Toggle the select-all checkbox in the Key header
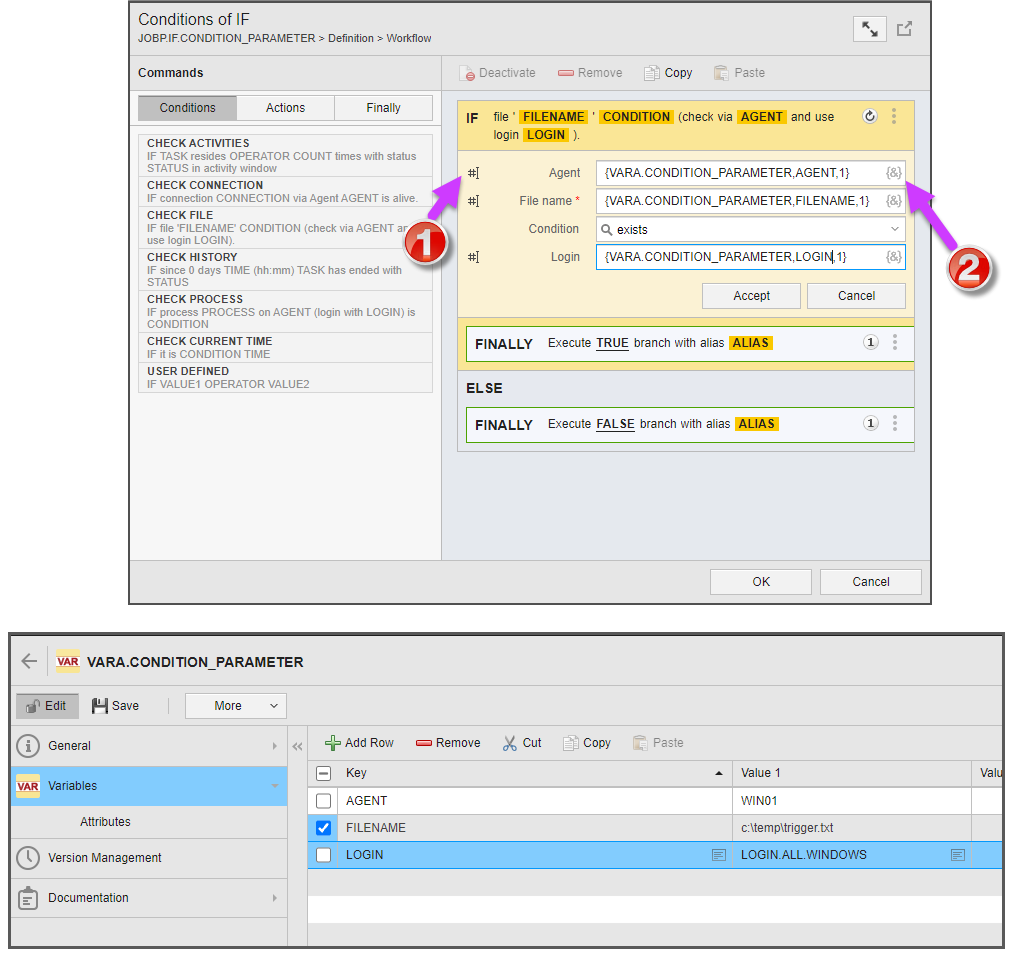Screen dimensions: 1021x955 pyautogui.click(x=322, y=773)
